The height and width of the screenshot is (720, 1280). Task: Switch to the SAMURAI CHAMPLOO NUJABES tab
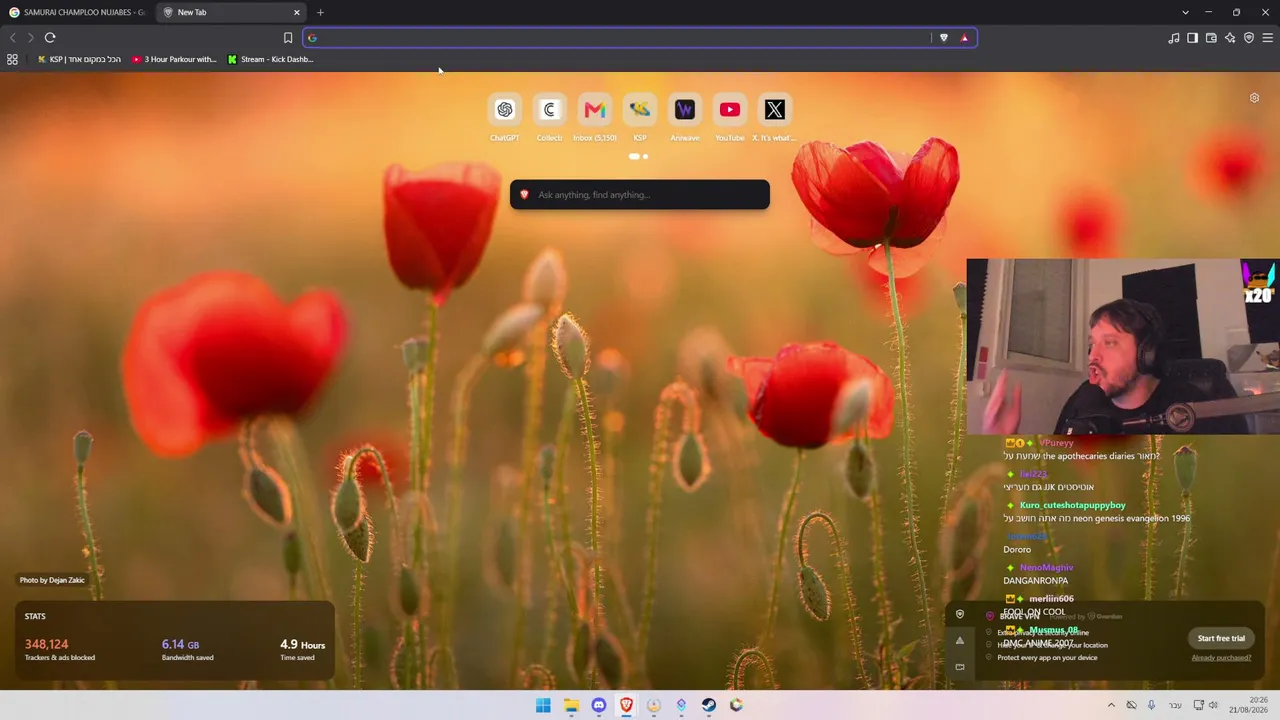click(x=77, y=12)
